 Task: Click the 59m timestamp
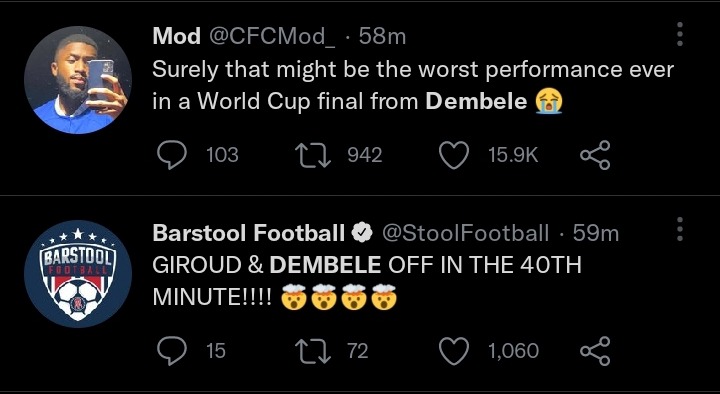596,233
